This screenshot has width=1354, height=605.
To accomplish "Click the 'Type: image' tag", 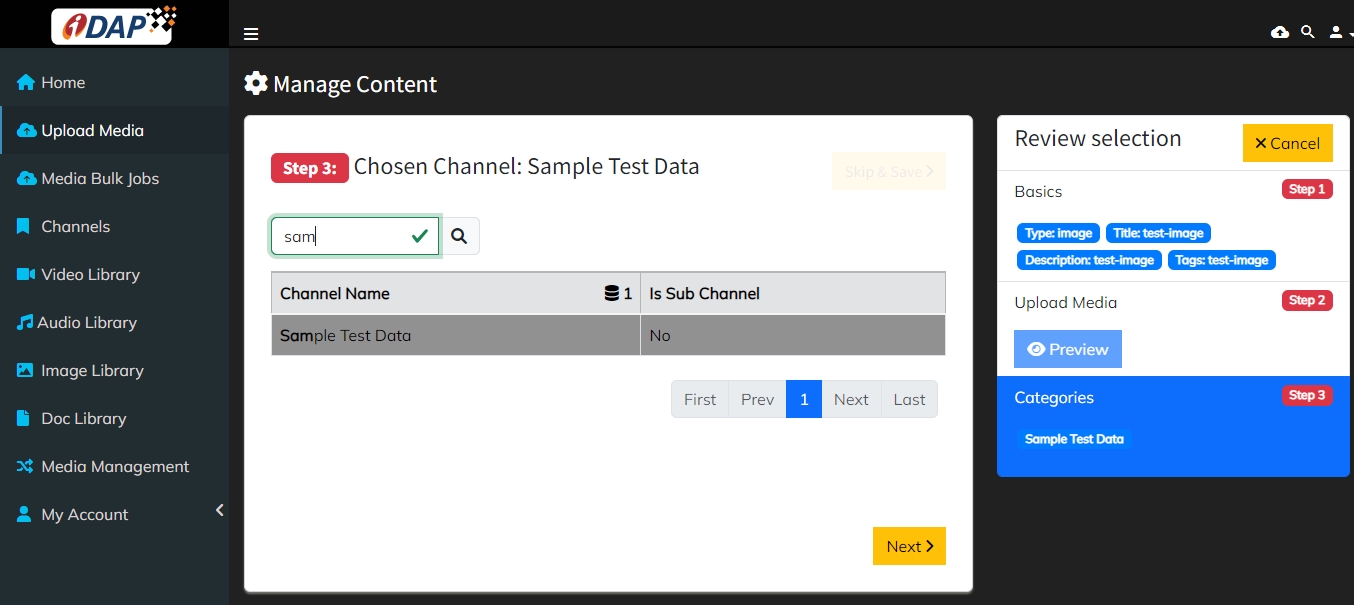I will (x=1059, y=233).
